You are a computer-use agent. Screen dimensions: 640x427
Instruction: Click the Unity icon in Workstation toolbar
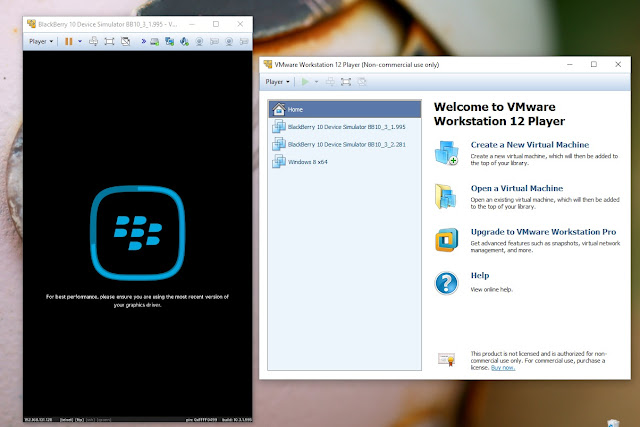point(362,82)
